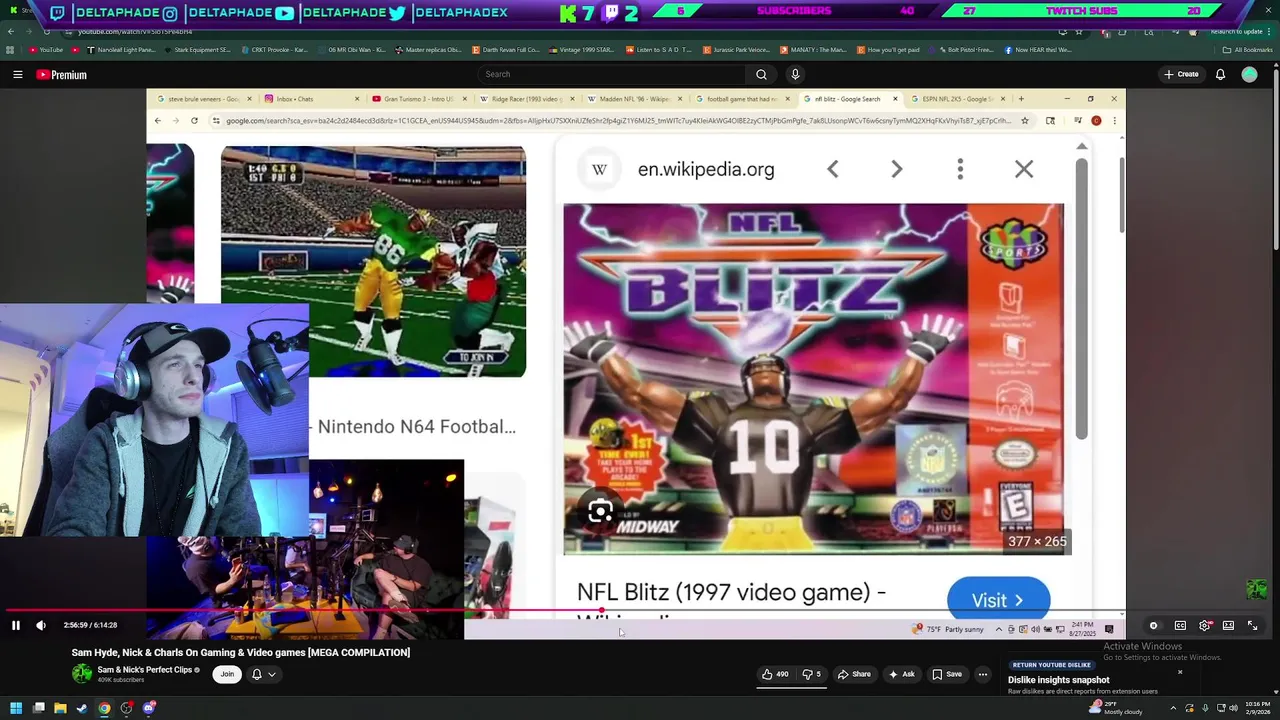Switch player to theater mode

[1228, 625]
